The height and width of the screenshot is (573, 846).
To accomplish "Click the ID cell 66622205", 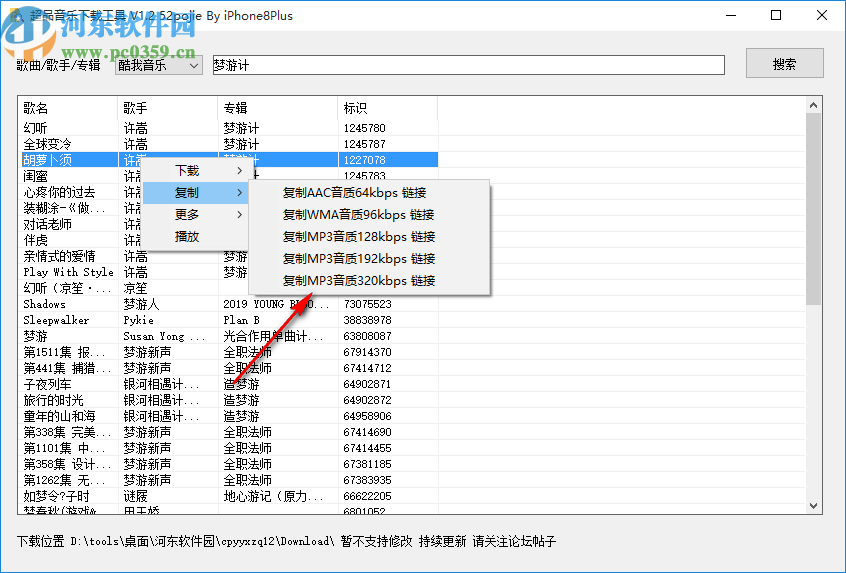I will 367,496.
